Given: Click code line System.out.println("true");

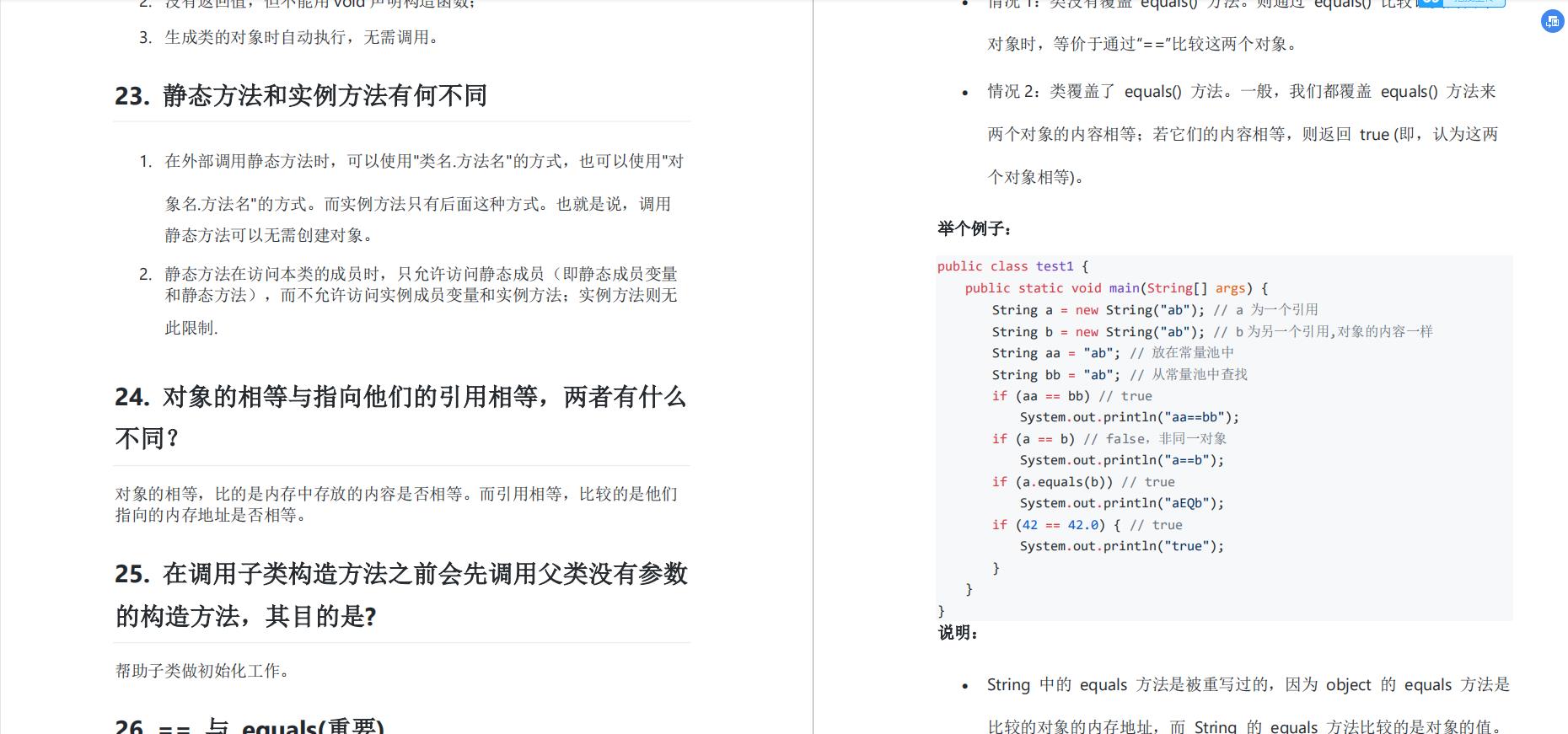Looking at the screenshot, I should (x=1122, y=546).
